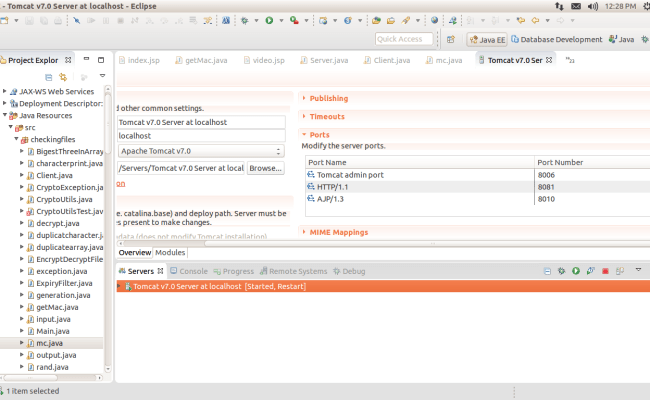This screenshot has width=650, height=400.
Task: Open the Console view tab
Action: tap(189, 271)
